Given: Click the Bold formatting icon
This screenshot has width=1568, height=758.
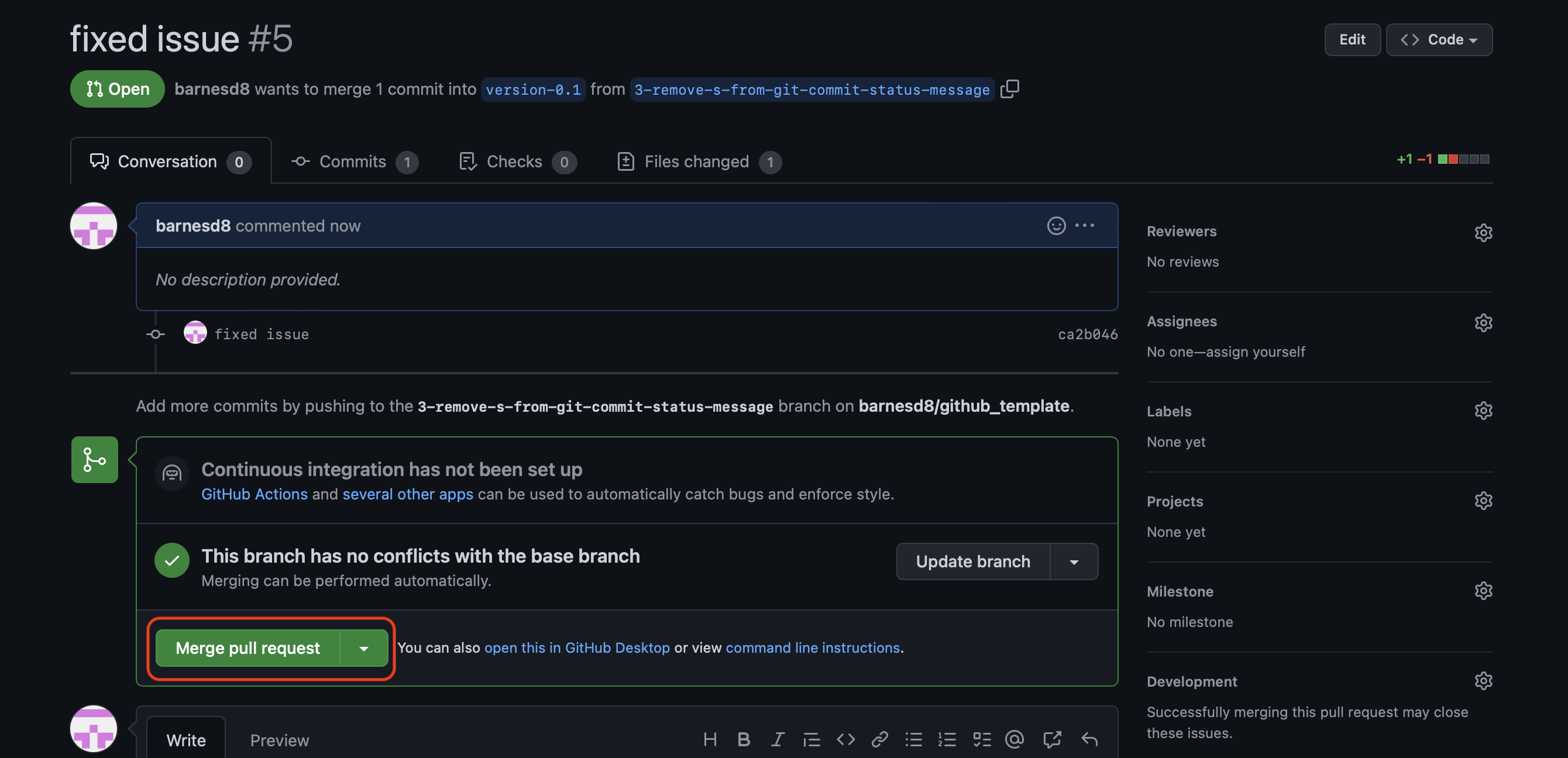Looking at the screenshot, I should 743,740.
